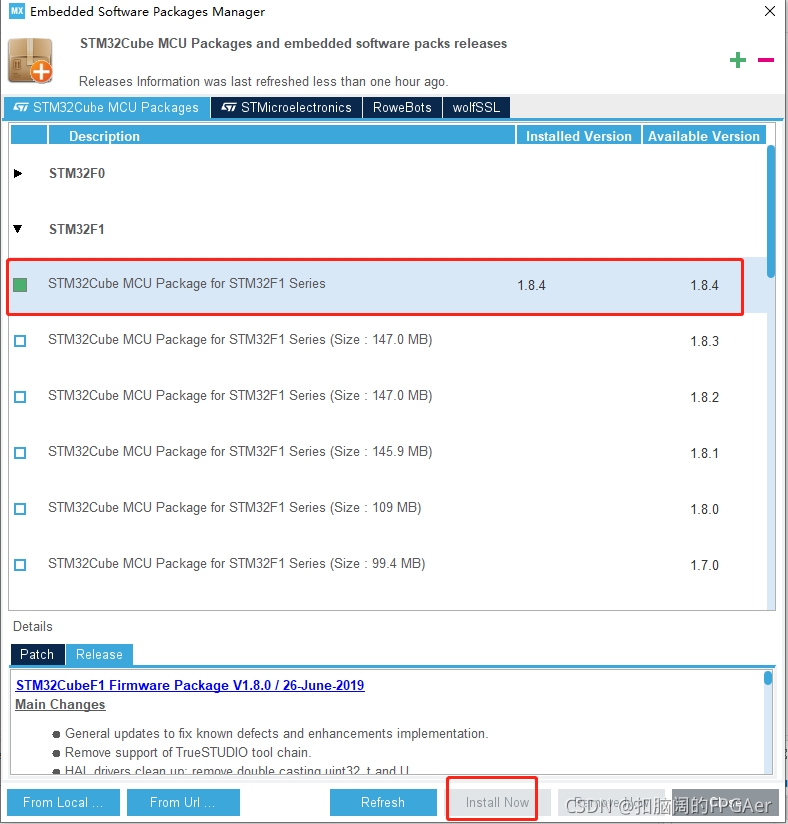Click the MX application icon in title bar
The height and width of the screenshot is (824, 788).
tap(17, 11)
